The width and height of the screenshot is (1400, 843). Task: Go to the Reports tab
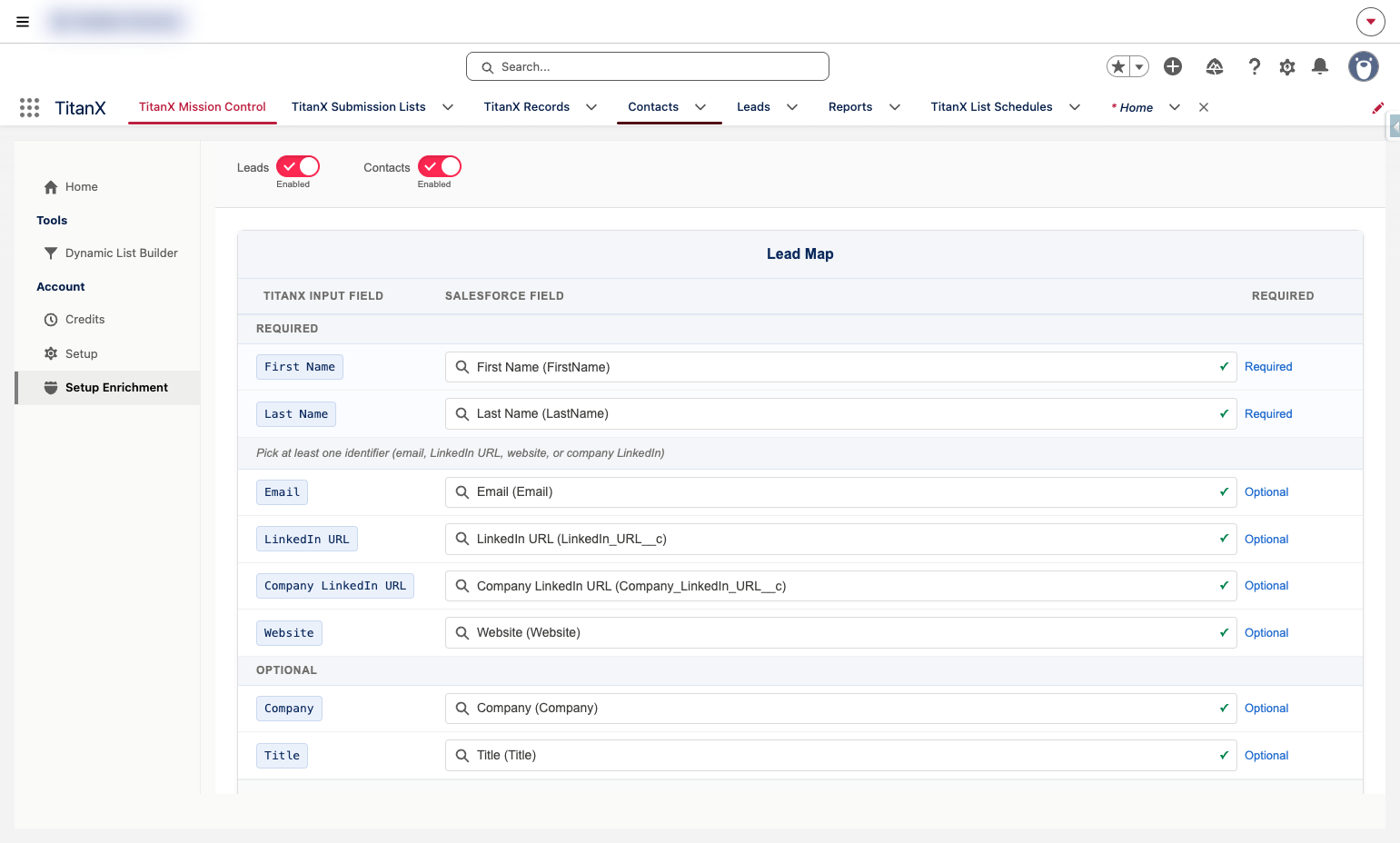850,107
